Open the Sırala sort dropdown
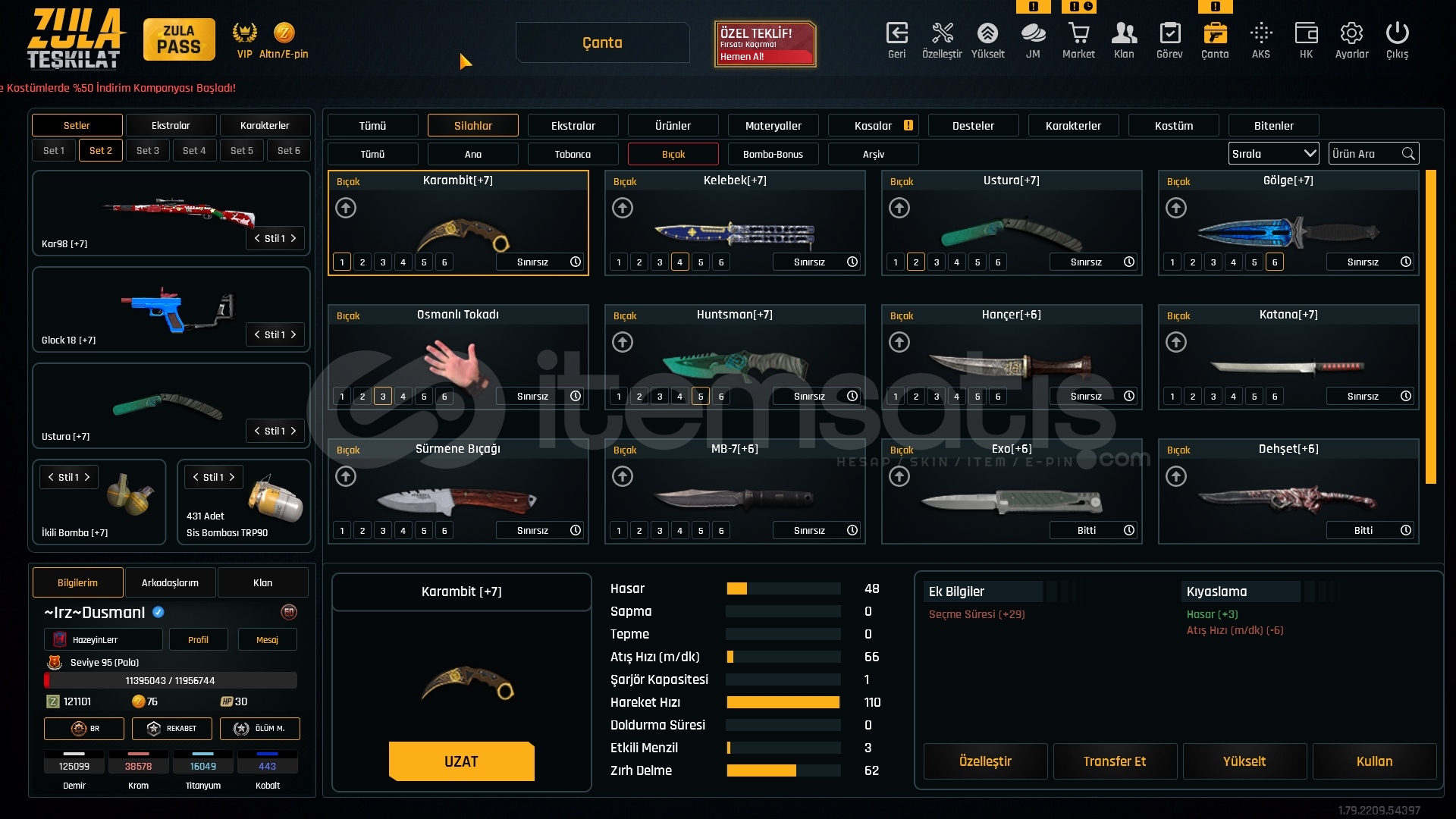1456x819 pixels. (x=1273, y=154)
